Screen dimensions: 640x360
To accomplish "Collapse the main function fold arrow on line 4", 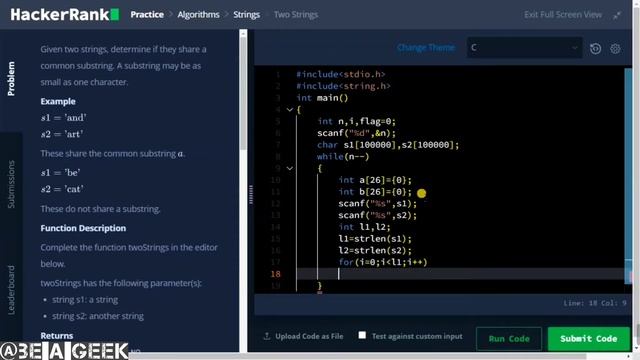I will click(x=289, y=109).
